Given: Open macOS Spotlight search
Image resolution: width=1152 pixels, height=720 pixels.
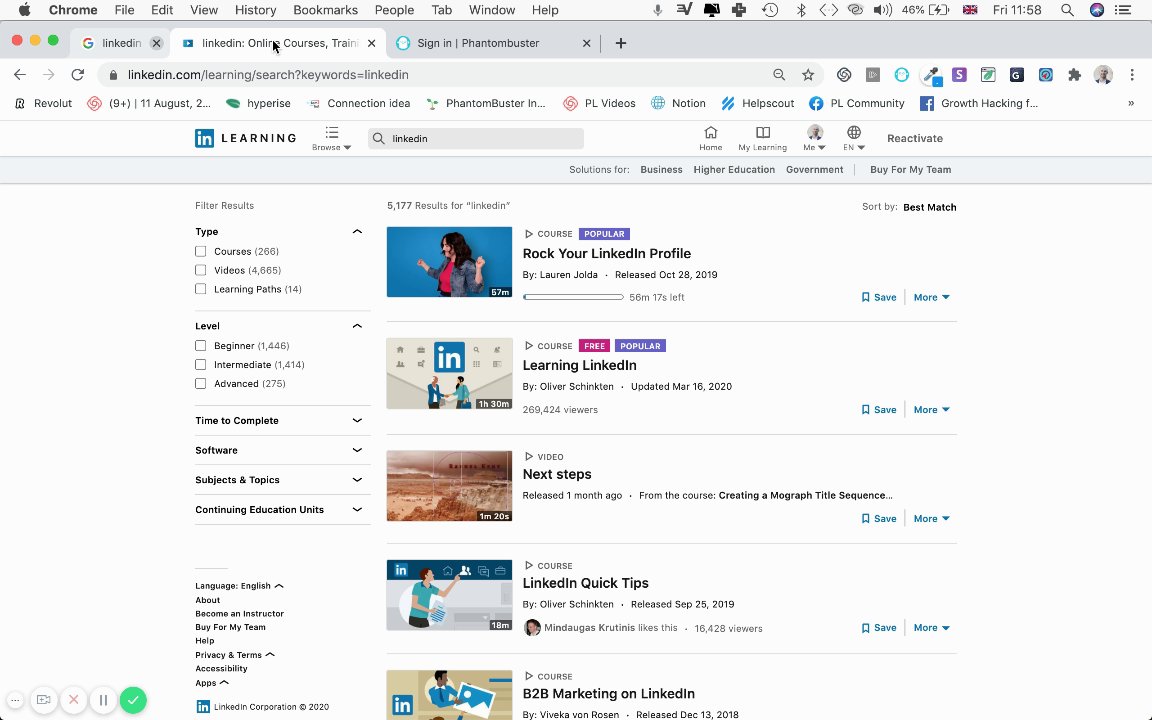Looking at the screenshot, I should click(x=1067, y=10).
